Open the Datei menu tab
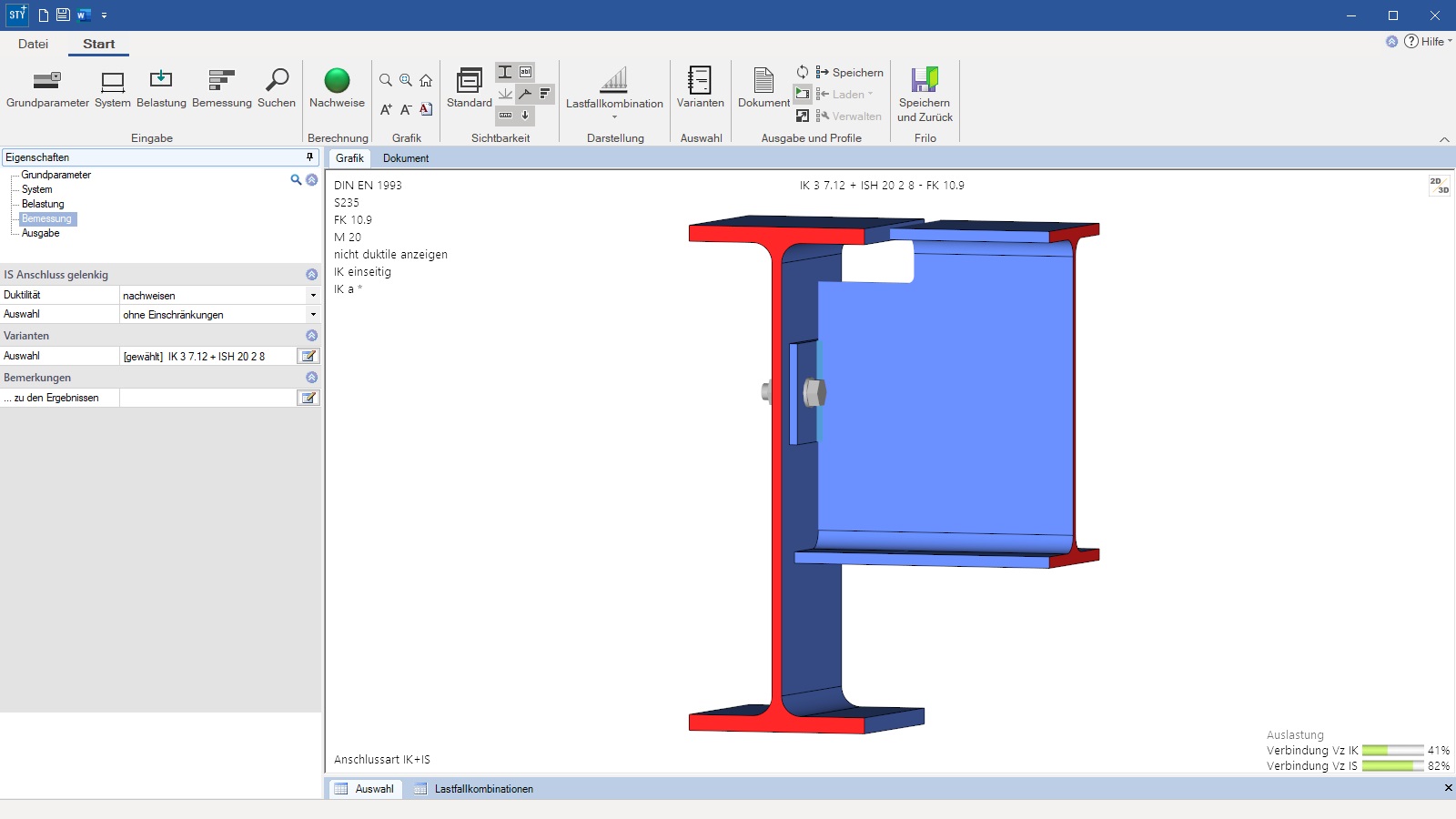Viewport: 1456px width, 819px height. (x=34, y=44)
